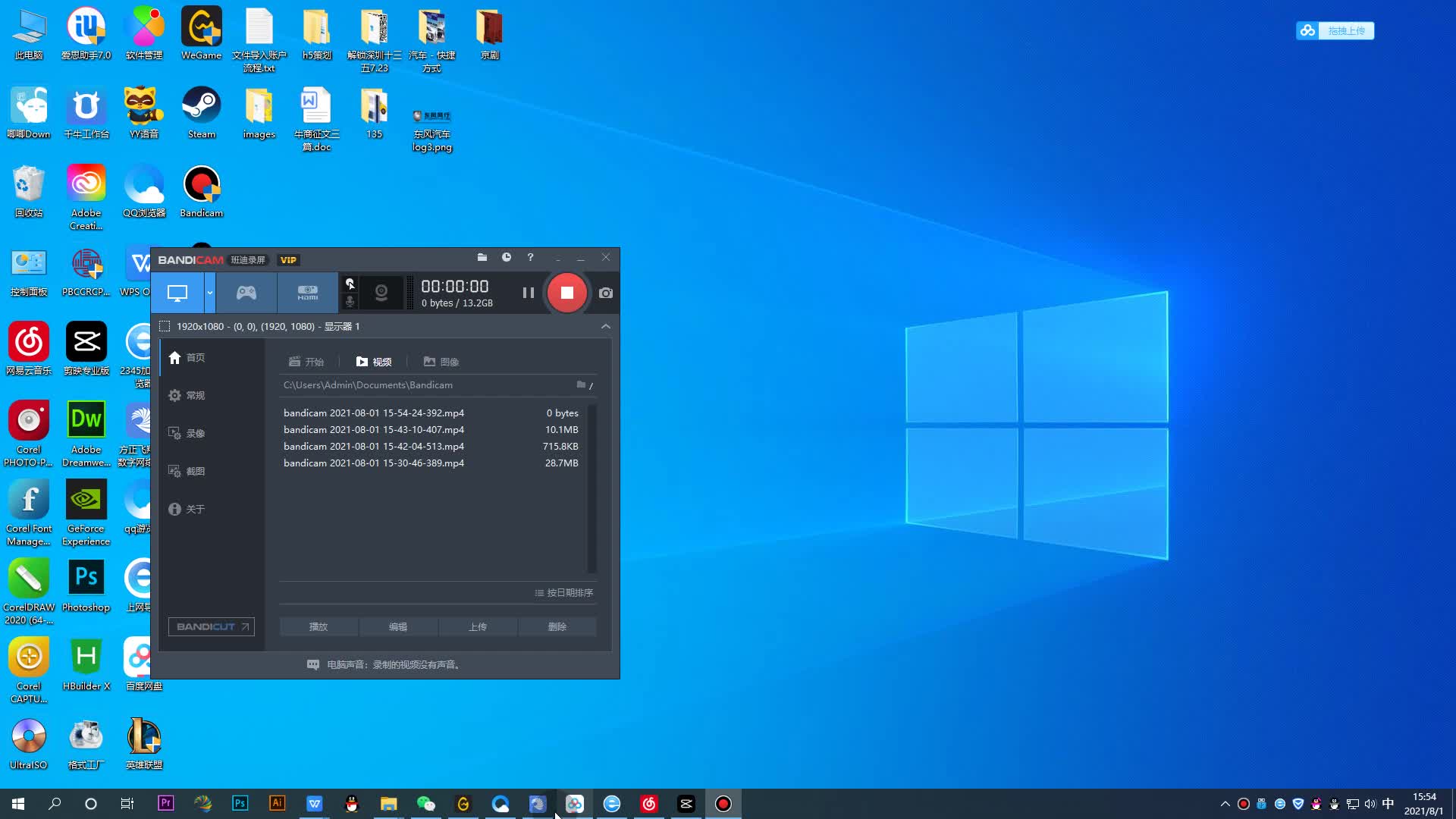
Task: Select the 图像 (Images) tab
Action: coord(441,361)
